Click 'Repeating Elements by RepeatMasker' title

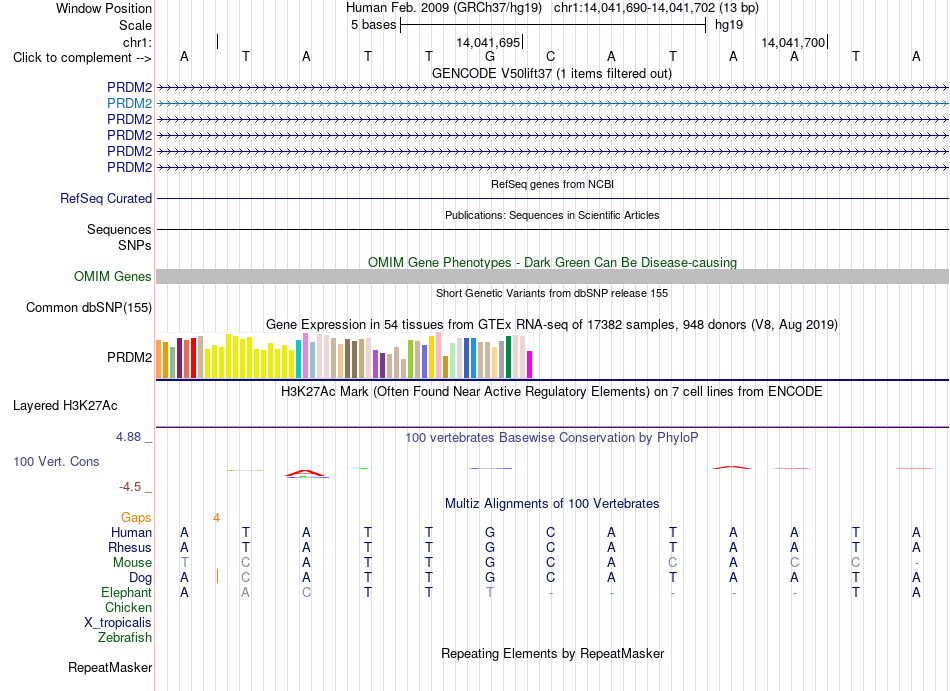[552, 654]
